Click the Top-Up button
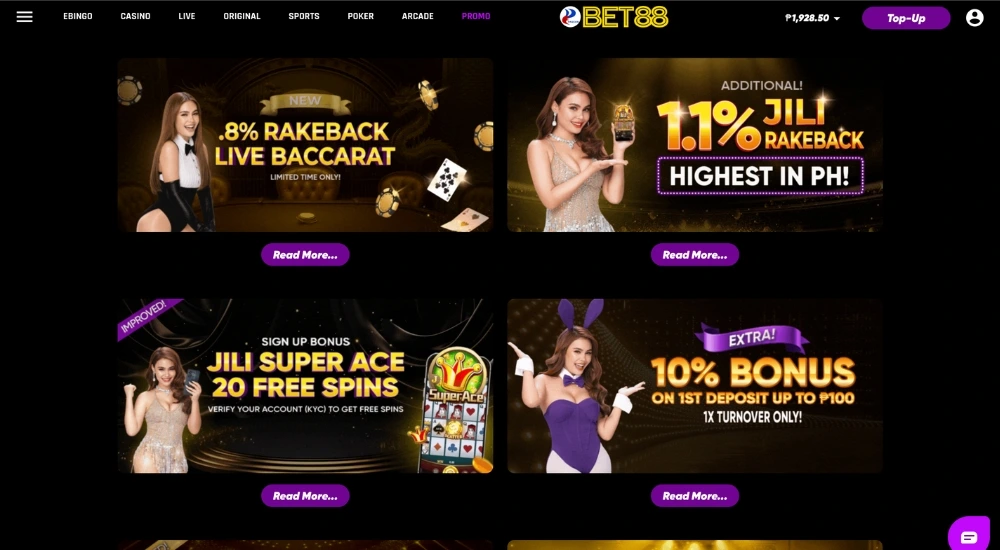This screenshot has width=1000, height=550. tap(906, 18)
